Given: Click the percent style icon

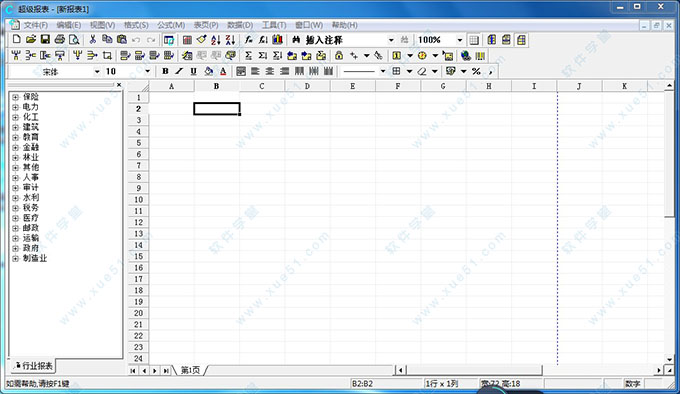Looking at the screenshot, I should click(476, 71).
